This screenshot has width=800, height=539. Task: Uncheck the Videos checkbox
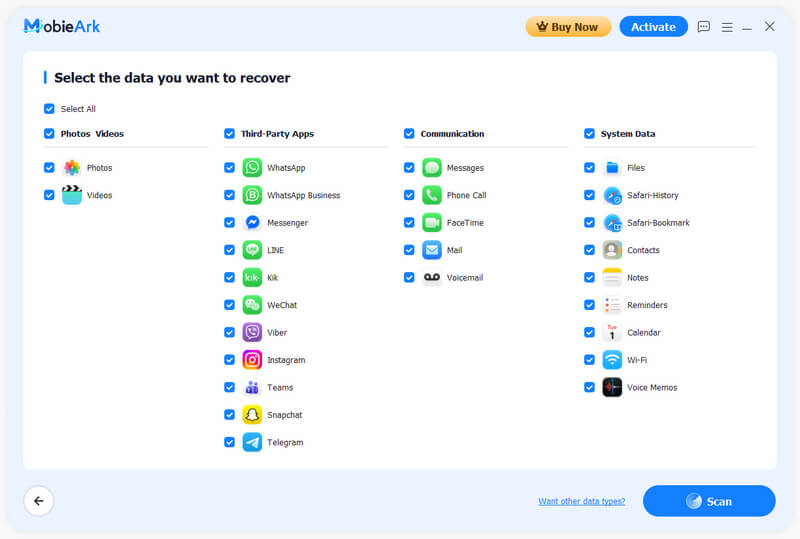[x=49, y=195]
